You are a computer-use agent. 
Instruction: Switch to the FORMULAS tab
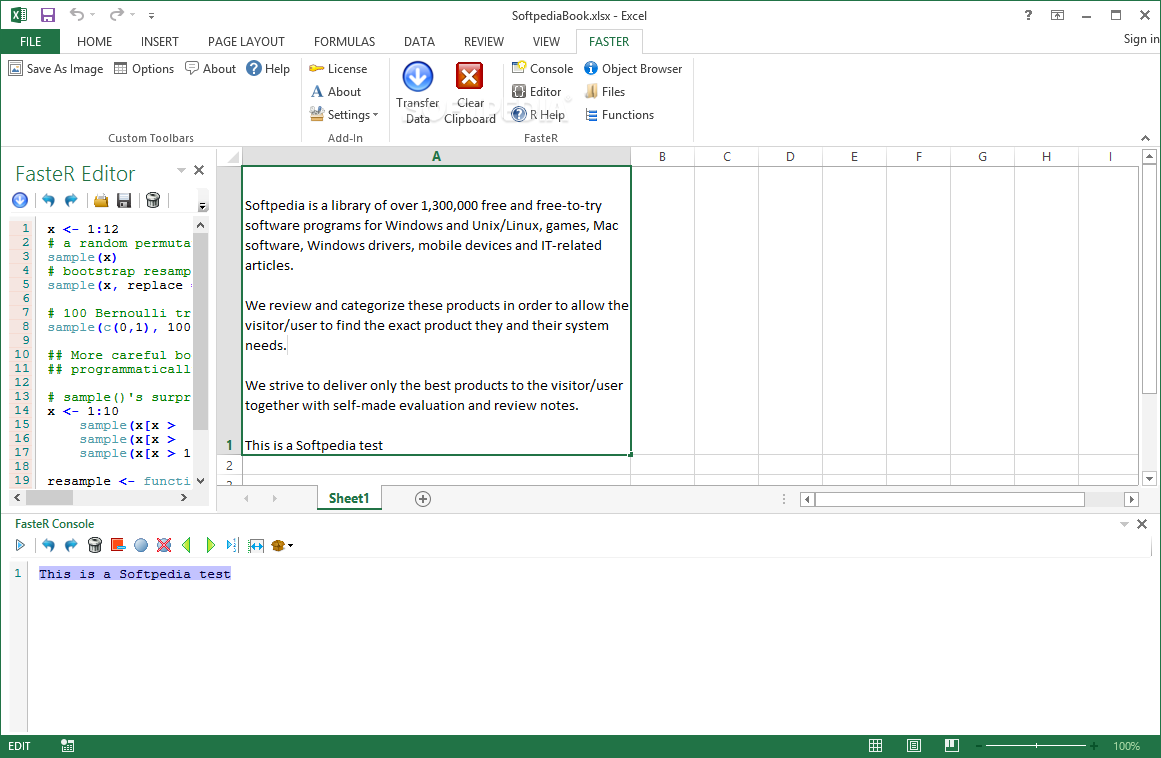click(344, 41)
